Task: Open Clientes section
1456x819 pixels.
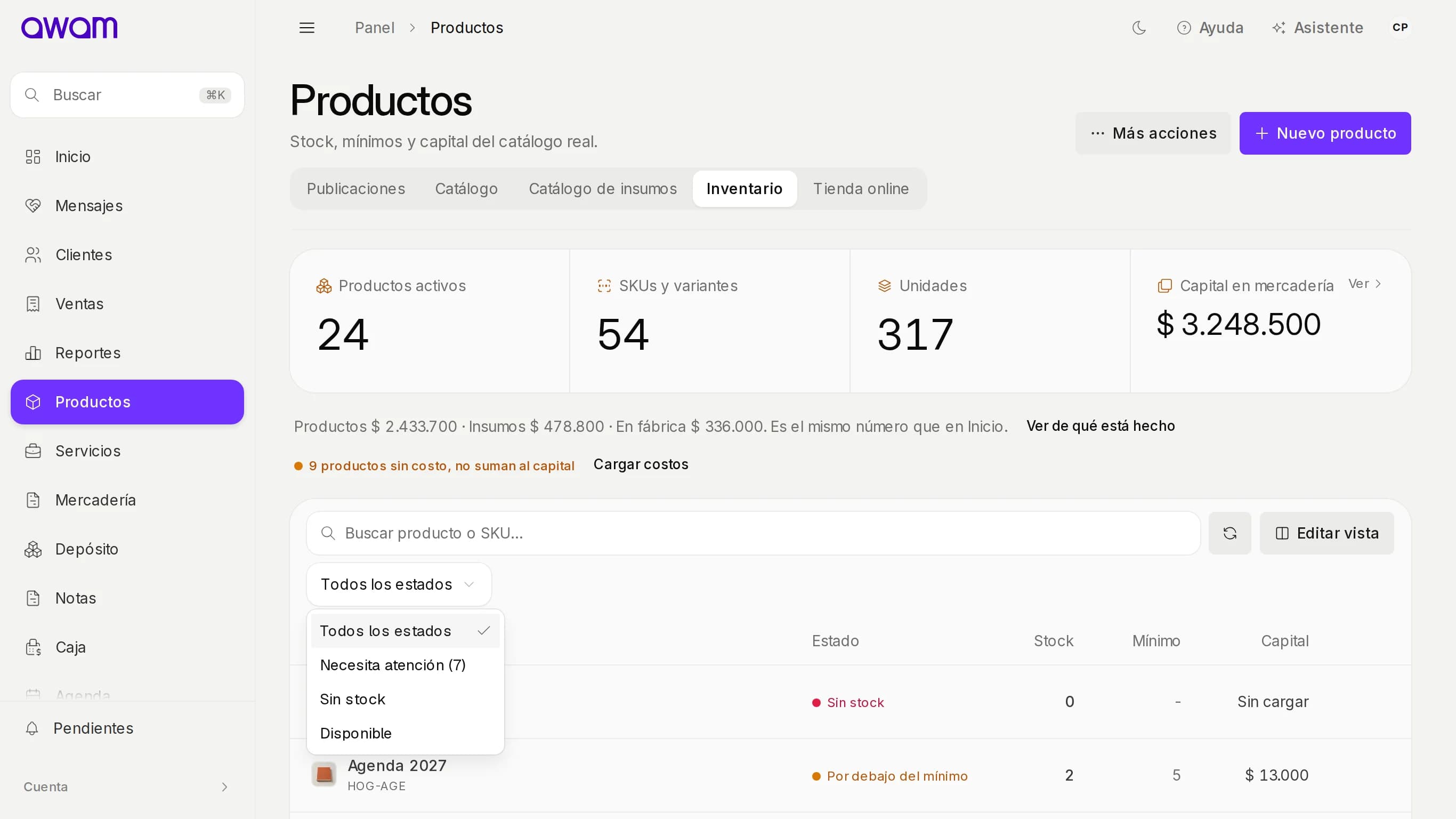Action: click(127, 255)
